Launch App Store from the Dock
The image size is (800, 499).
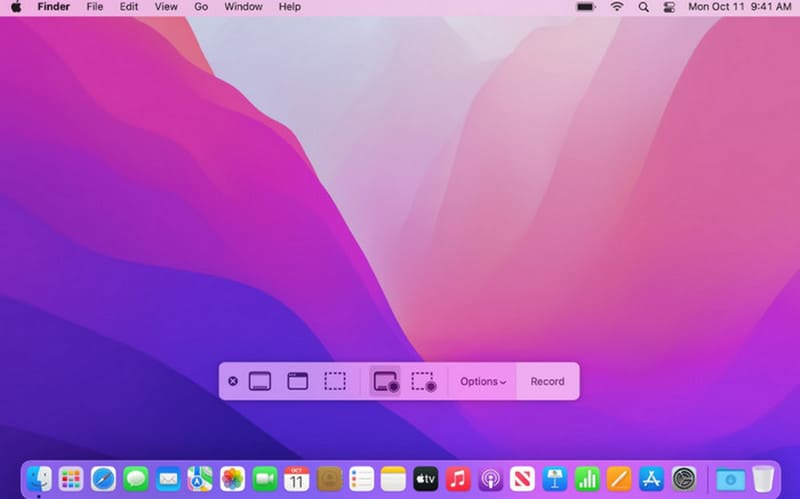click(651, 479)
